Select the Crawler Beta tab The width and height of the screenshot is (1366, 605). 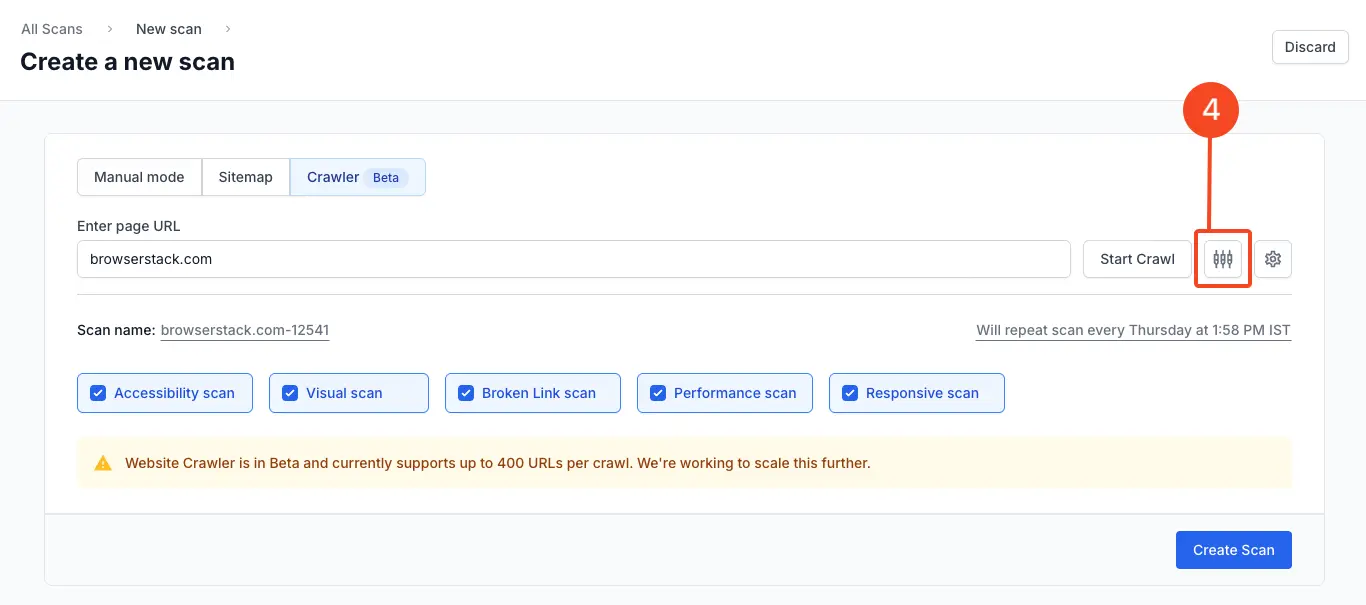[357, 177]
